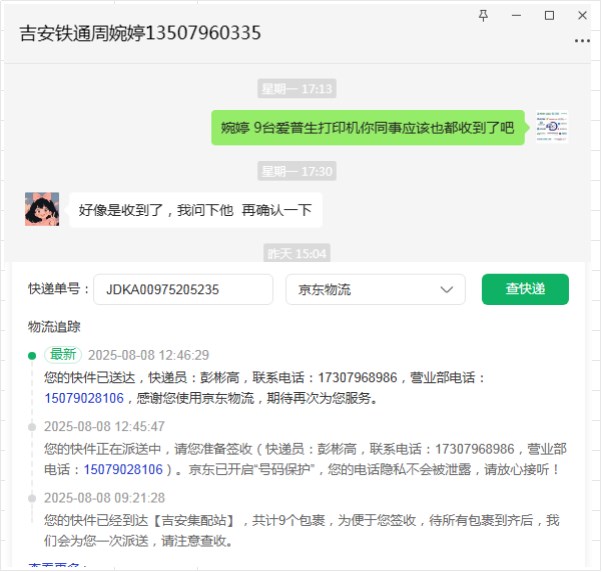This screenshot has width=602, height=572.
Task: Click the time stamp 昨天 15:04
Action: pos(297,253)
